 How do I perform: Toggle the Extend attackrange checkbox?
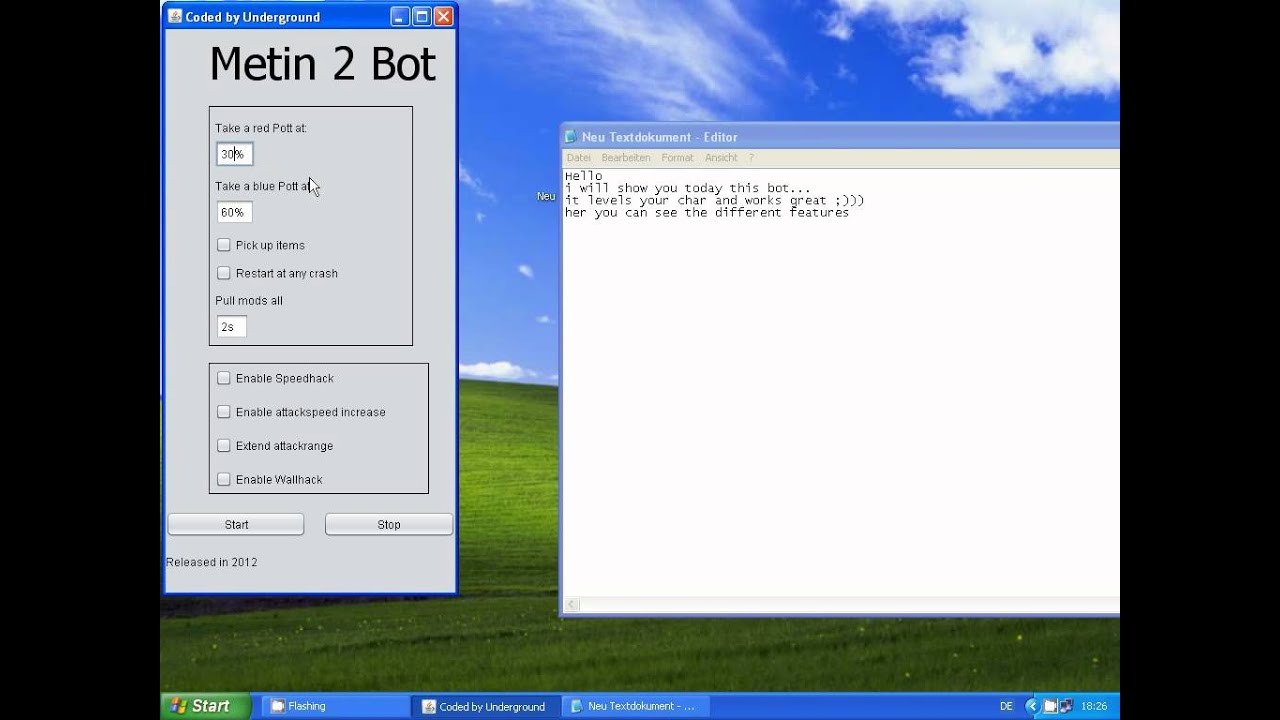(224, 446)
